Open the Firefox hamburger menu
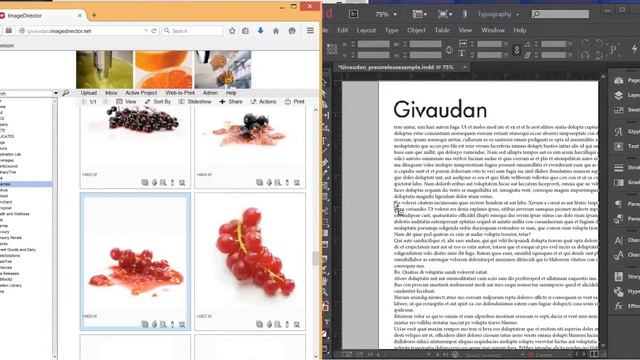 (x=310, y=31)
